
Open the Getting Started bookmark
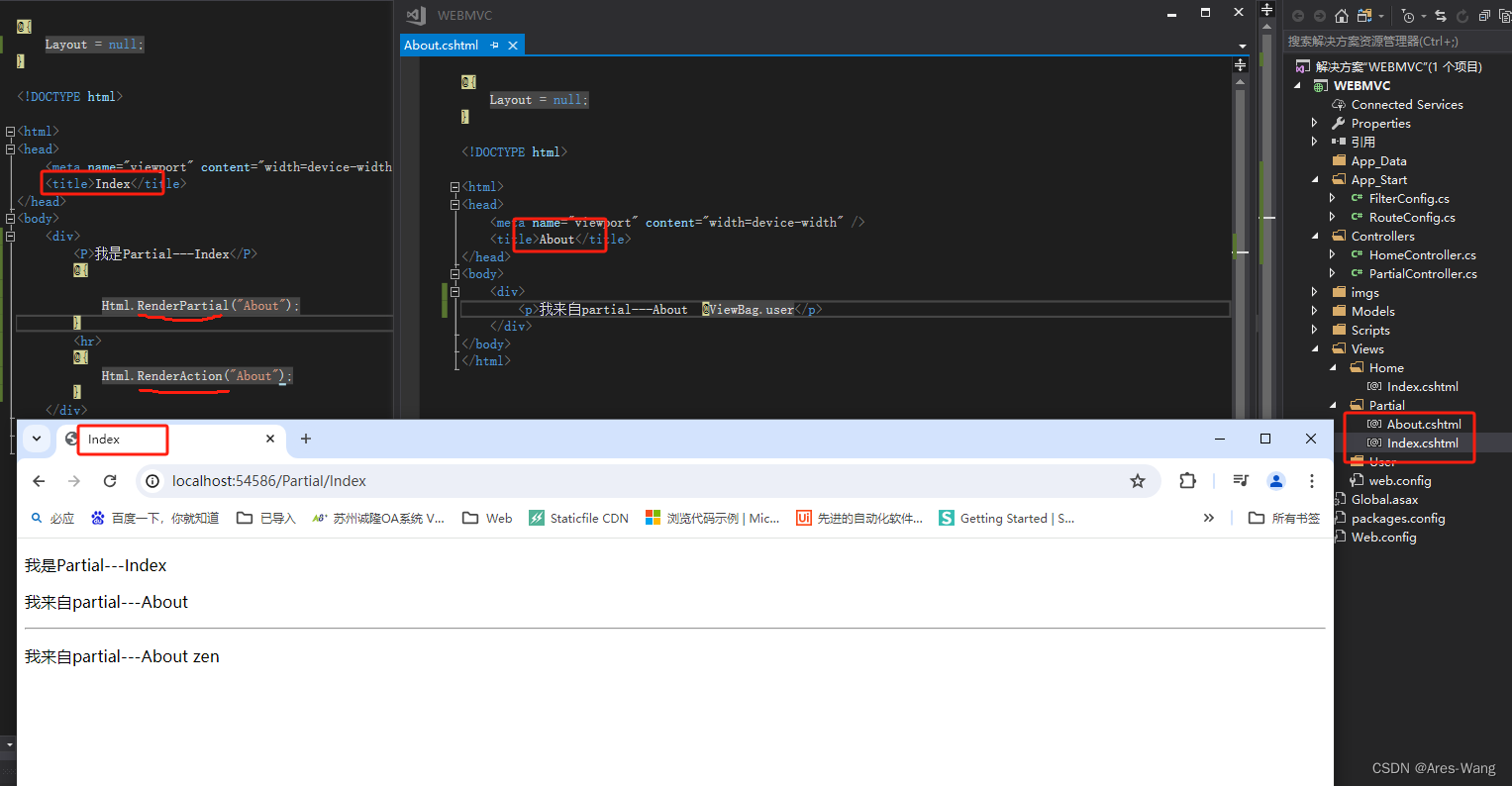coord(1006,518)
